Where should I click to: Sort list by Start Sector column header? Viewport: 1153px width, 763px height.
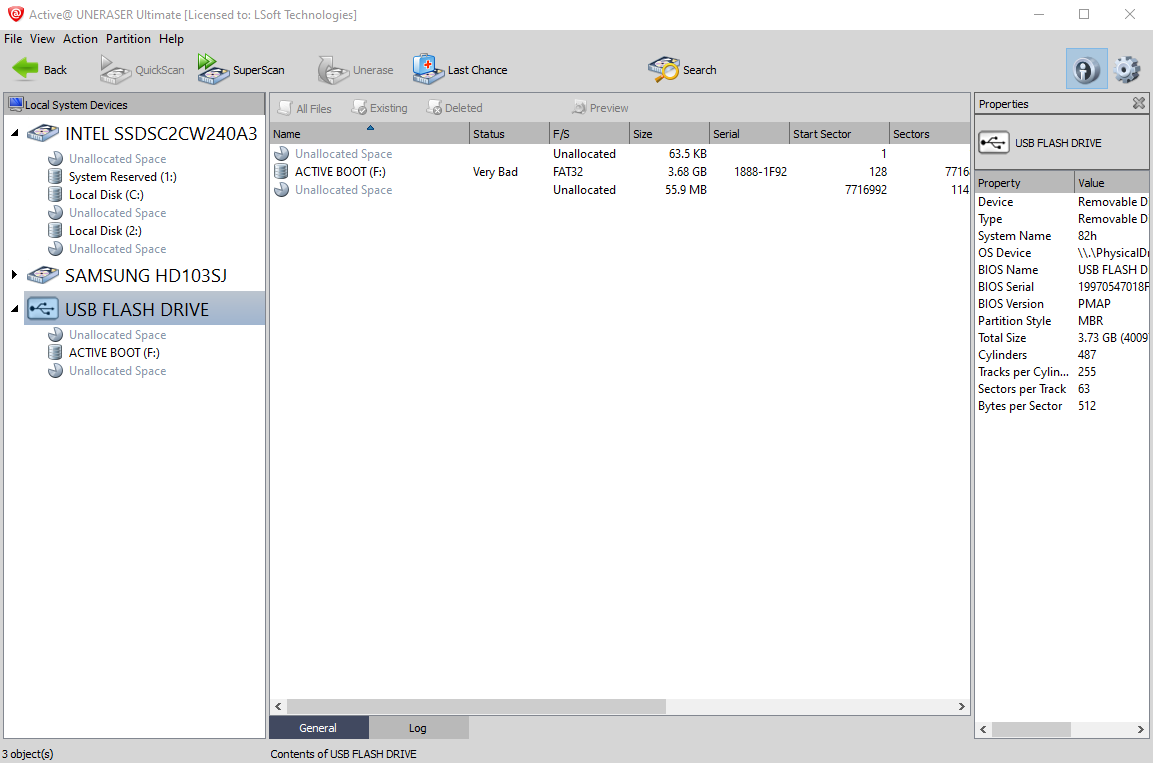point(839,134)
